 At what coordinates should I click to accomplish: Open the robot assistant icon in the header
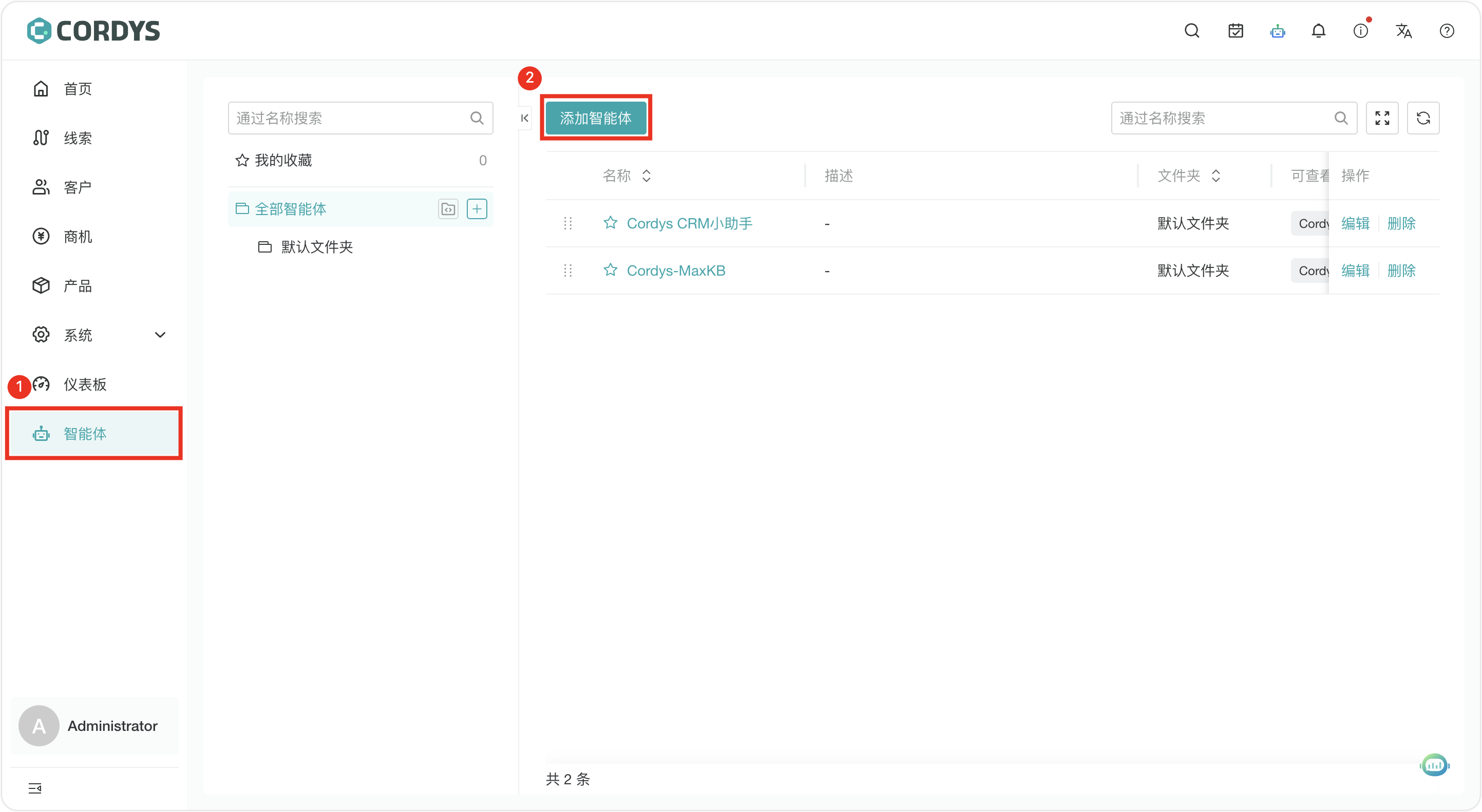(x=1277, y=31)
